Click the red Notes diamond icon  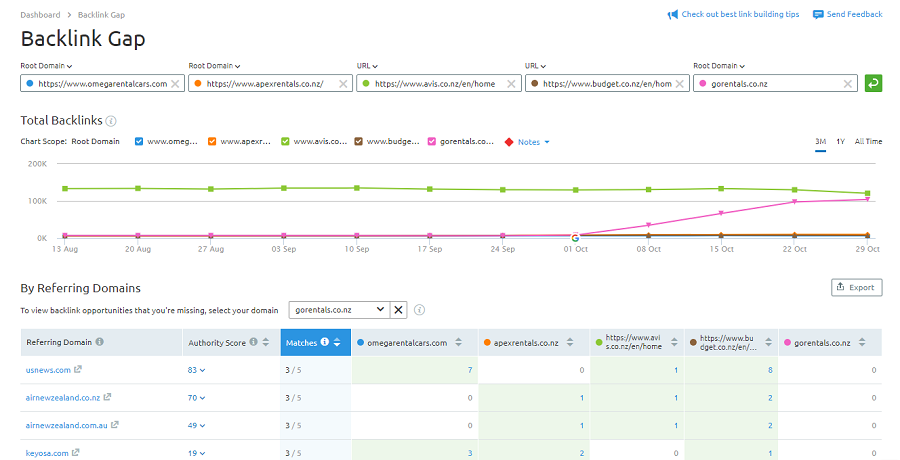tap(509, 142)
